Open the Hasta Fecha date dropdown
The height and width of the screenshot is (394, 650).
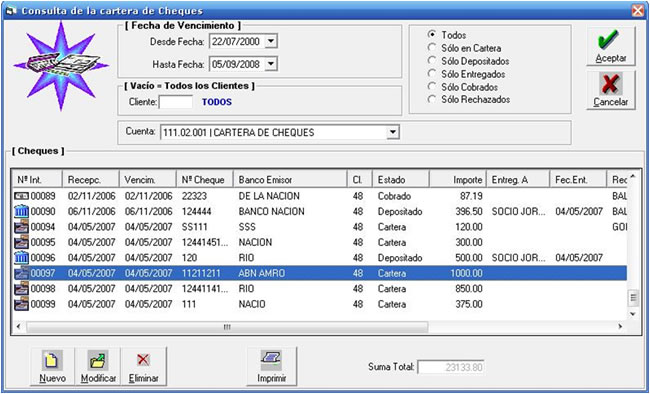[271, 64]
